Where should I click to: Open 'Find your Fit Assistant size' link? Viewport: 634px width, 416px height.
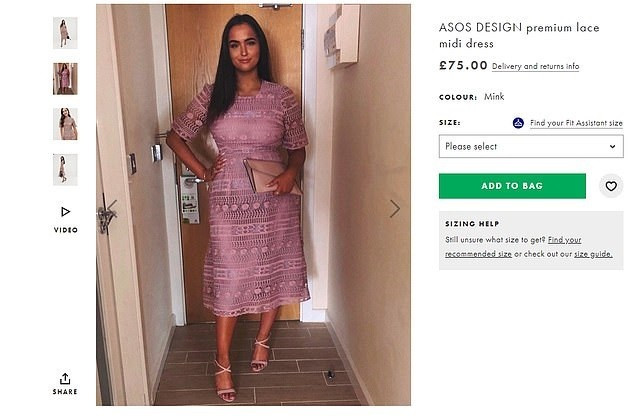pos(576,123)
